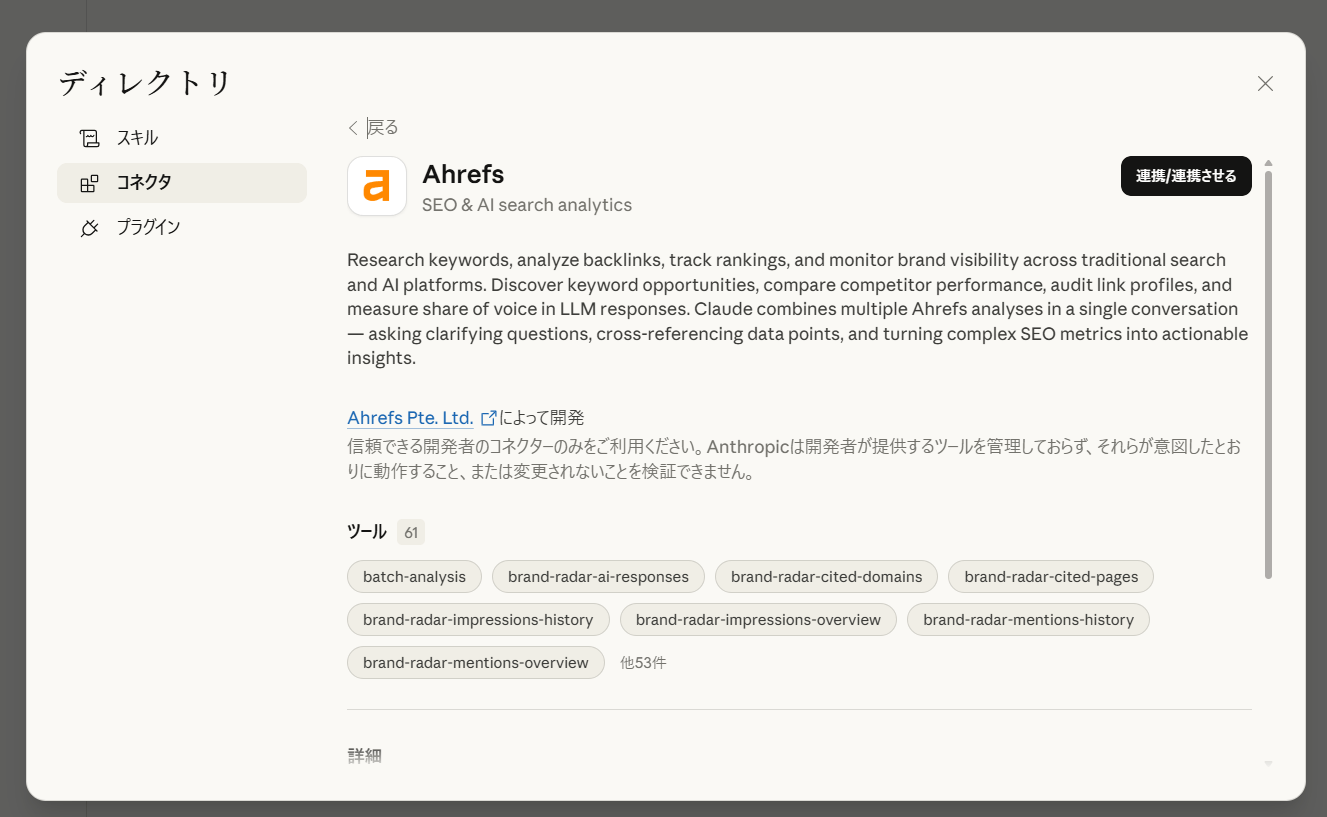Switch to the プラグイン section
Viewport: 1327px width, 817px height.
coord(148,227)
